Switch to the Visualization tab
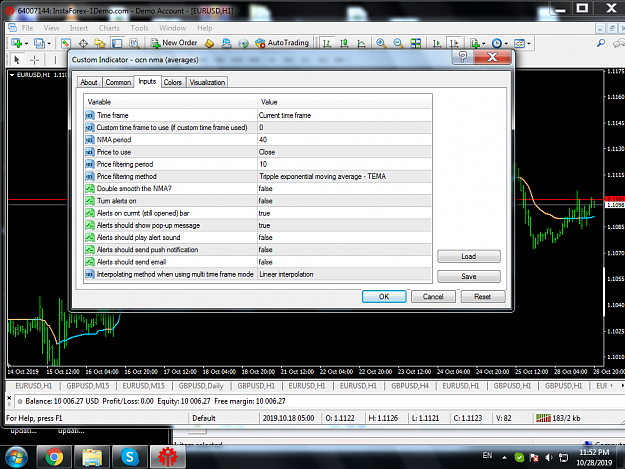This screenshot has height=469, width=625. tap(207, 82)
